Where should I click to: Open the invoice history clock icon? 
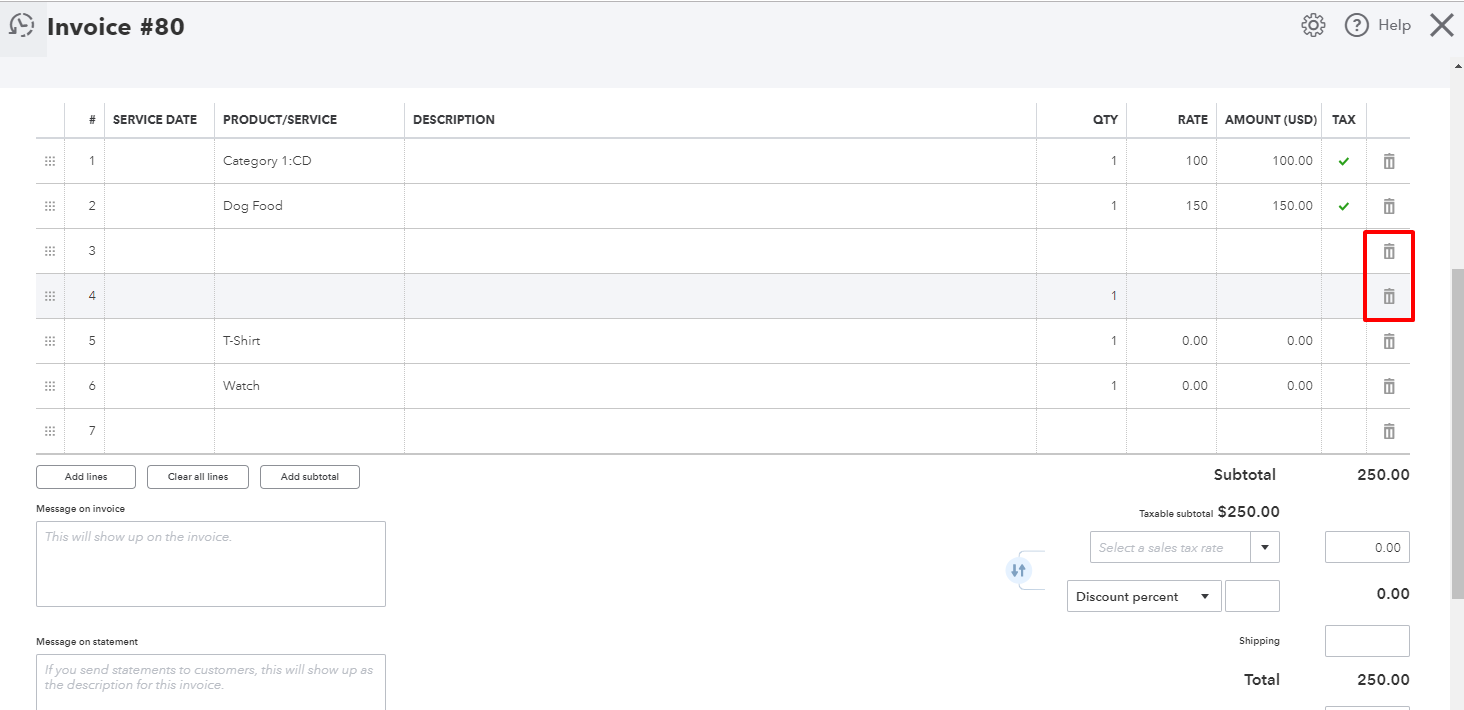(21, 26)
